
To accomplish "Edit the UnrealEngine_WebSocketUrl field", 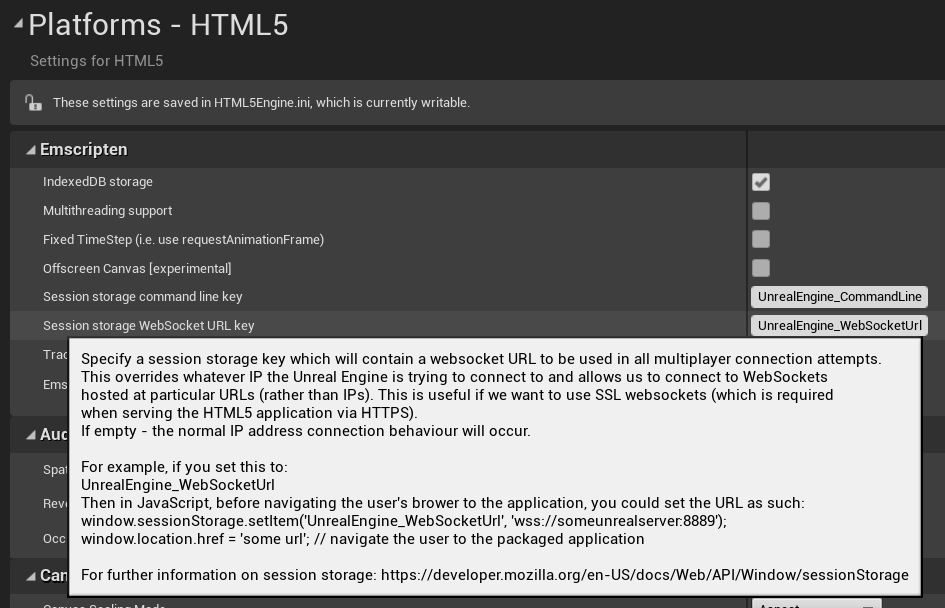I will (839, 325).
